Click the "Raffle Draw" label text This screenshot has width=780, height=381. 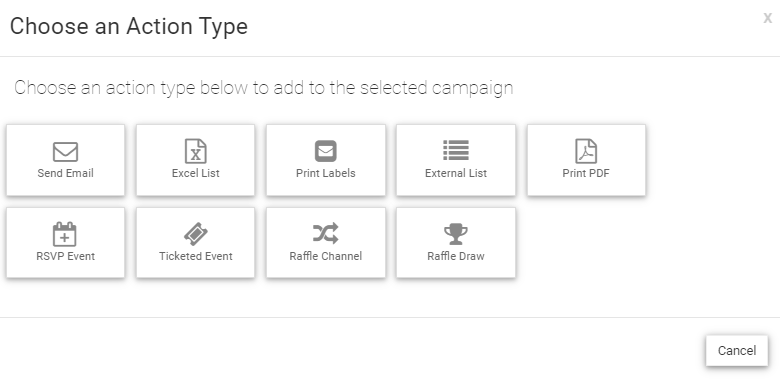pyautogui.click(x=456, y=256)
